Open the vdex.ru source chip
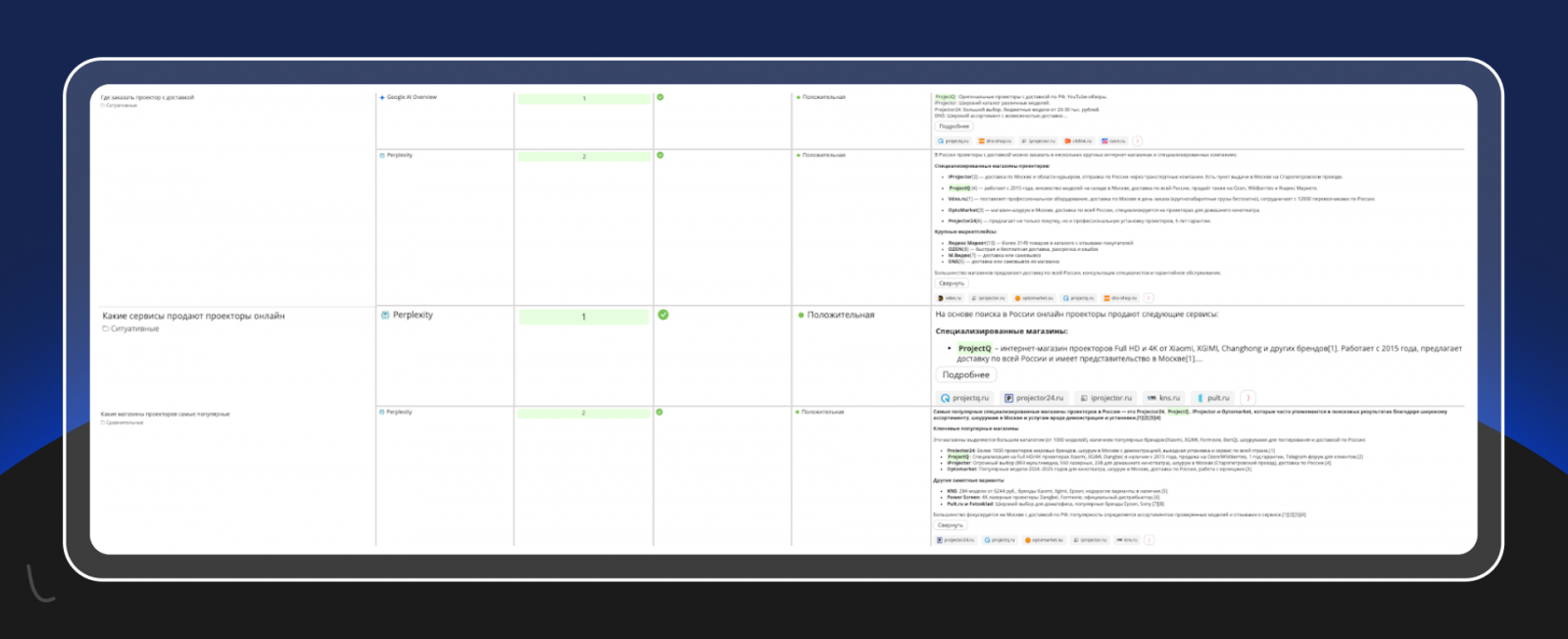This screenshot has height=639, width=1568. click(x=950, y=298)
